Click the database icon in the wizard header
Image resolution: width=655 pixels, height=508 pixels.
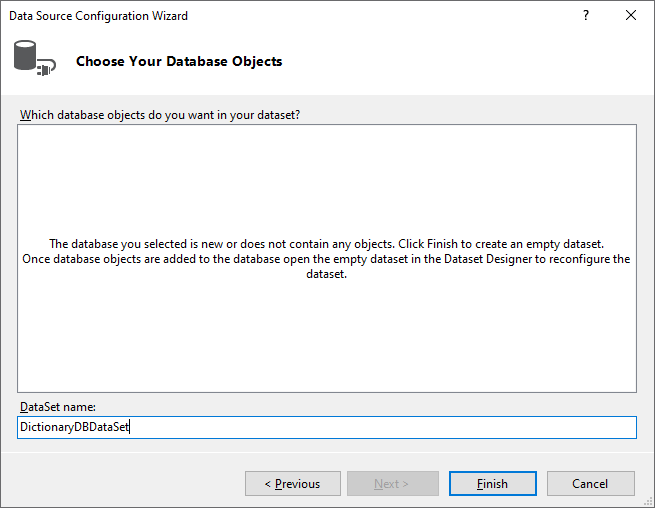coord(27,56)
